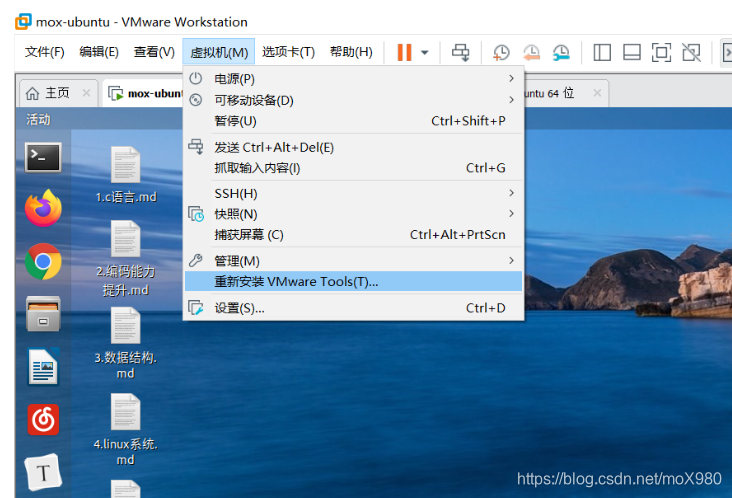
Task: Click 活动 in the Ubuntu top bar
Action: tap(38, 119)
